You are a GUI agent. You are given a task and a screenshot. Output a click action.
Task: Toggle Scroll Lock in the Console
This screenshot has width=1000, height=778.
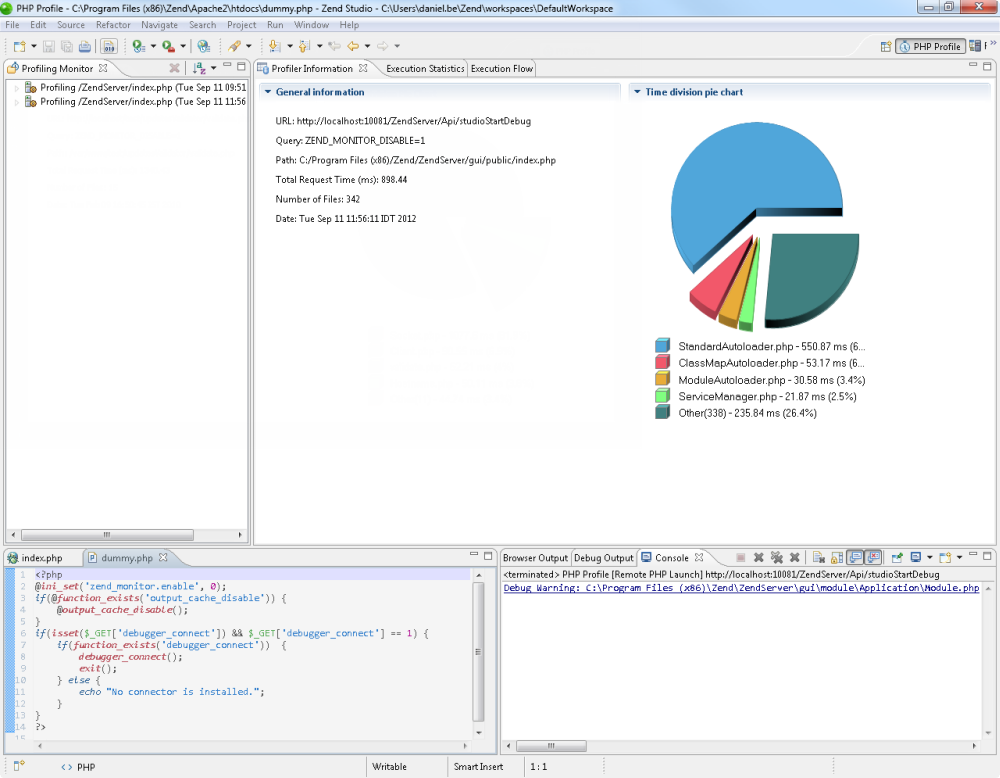point(836,557)
